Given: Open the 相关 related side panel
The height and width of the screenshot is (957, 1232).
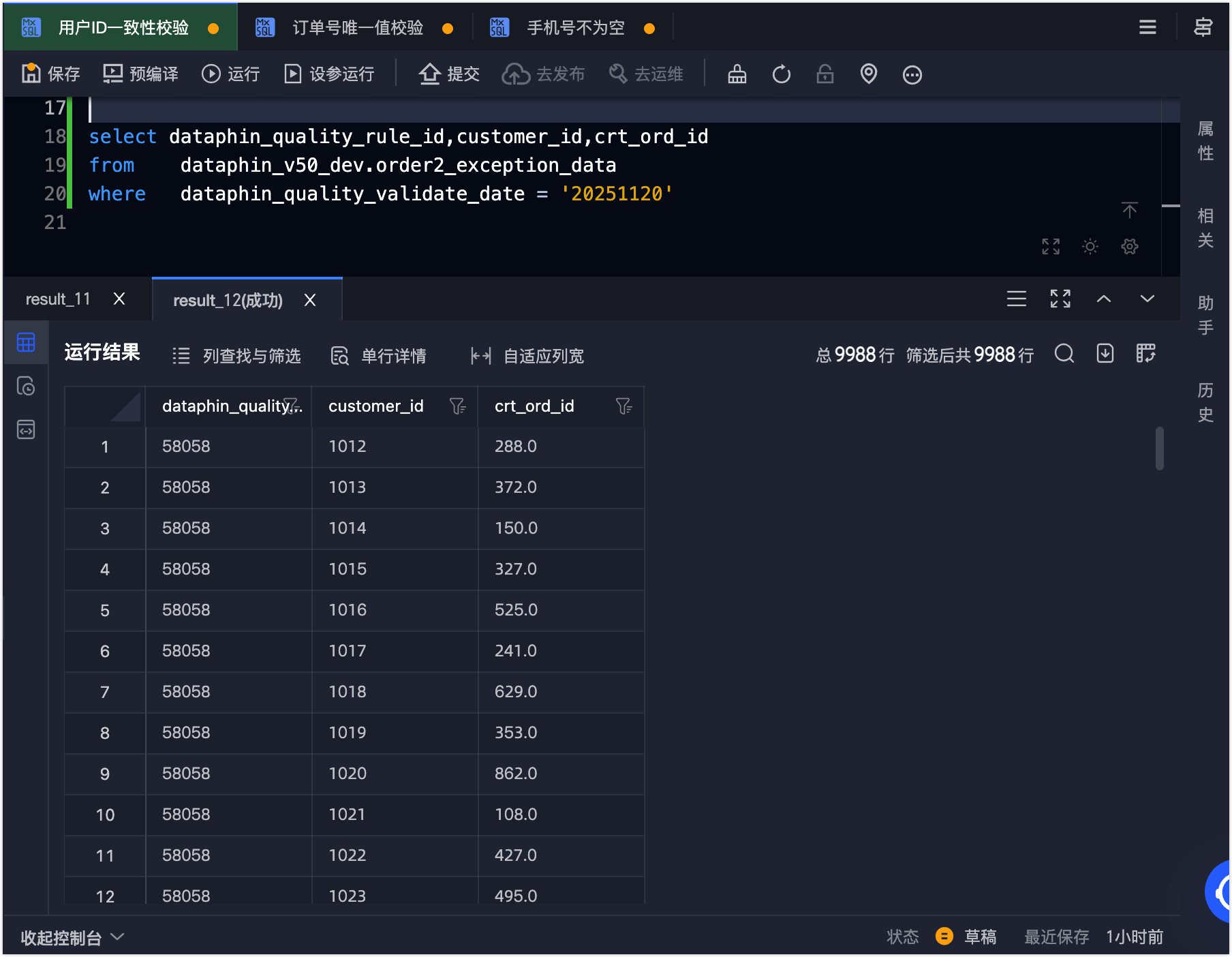Looking at the screenshot, I should pos(1205,228).
